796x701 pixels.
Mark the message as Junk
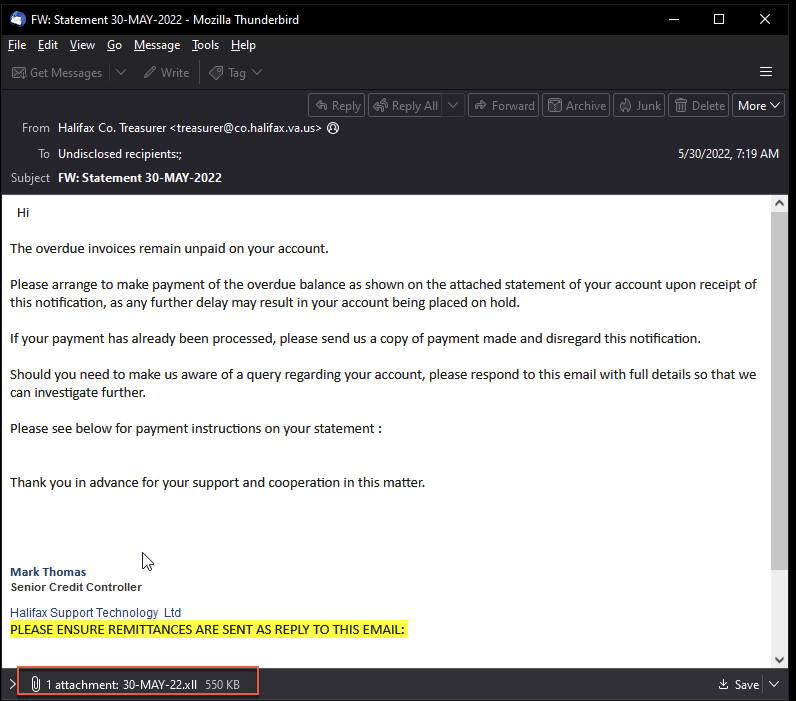click(x=639, y=106)
